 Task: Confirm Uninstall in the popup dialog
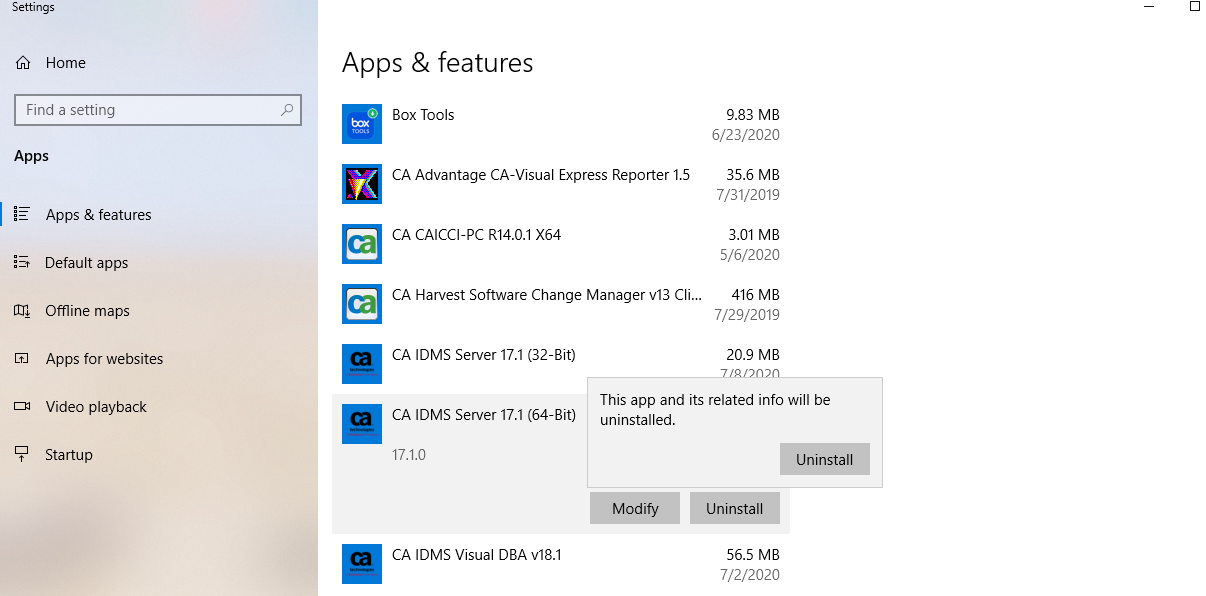pyautogui.click(x=824, y=460)
